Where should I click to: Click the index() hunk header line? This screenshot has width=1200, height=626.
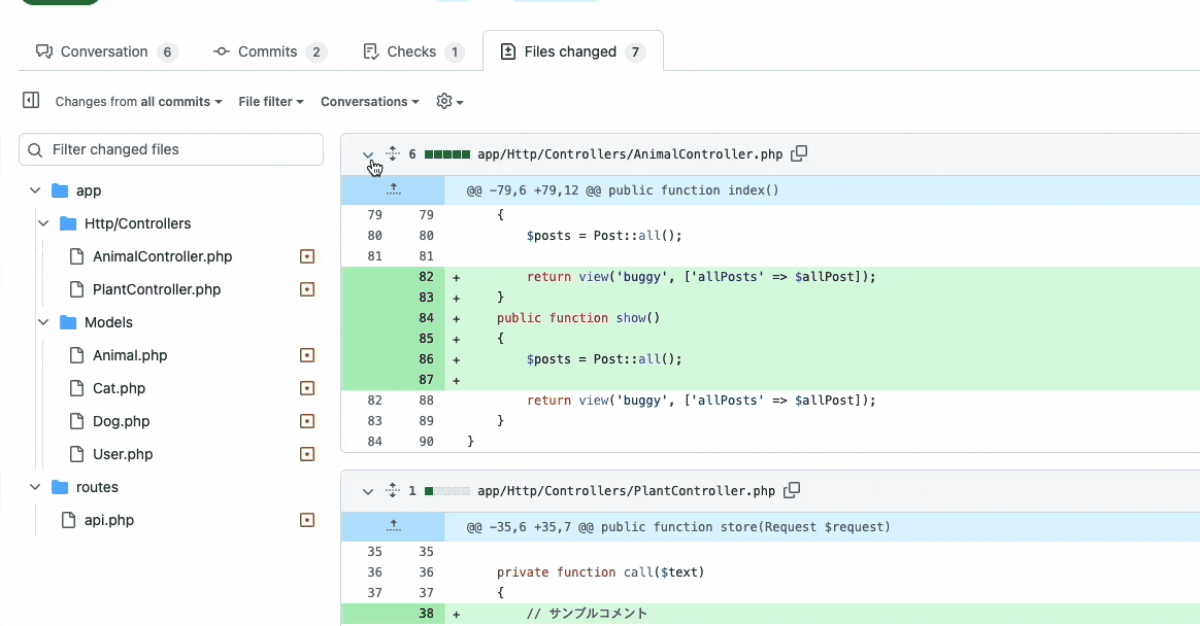pos(623,190)
